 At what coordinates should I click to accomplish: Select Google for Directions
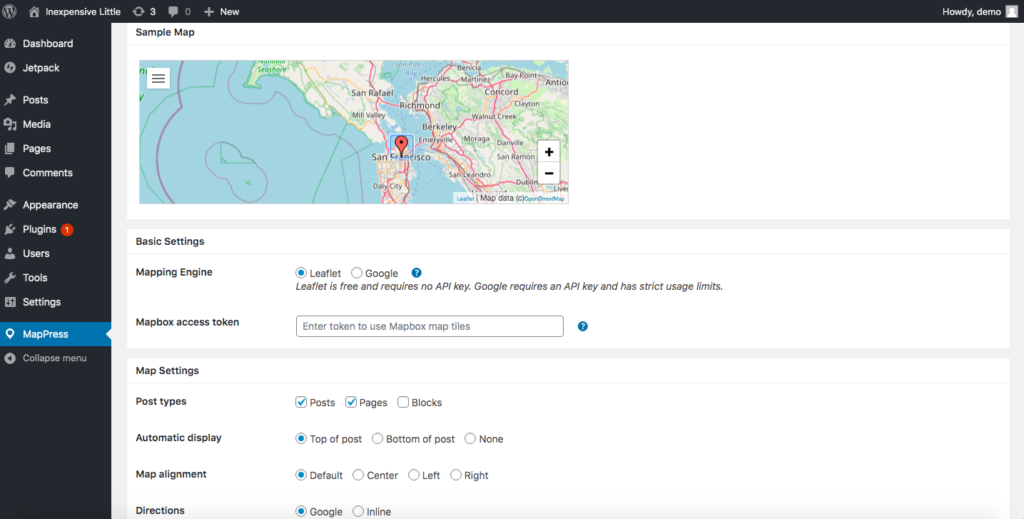click(300, 511)
